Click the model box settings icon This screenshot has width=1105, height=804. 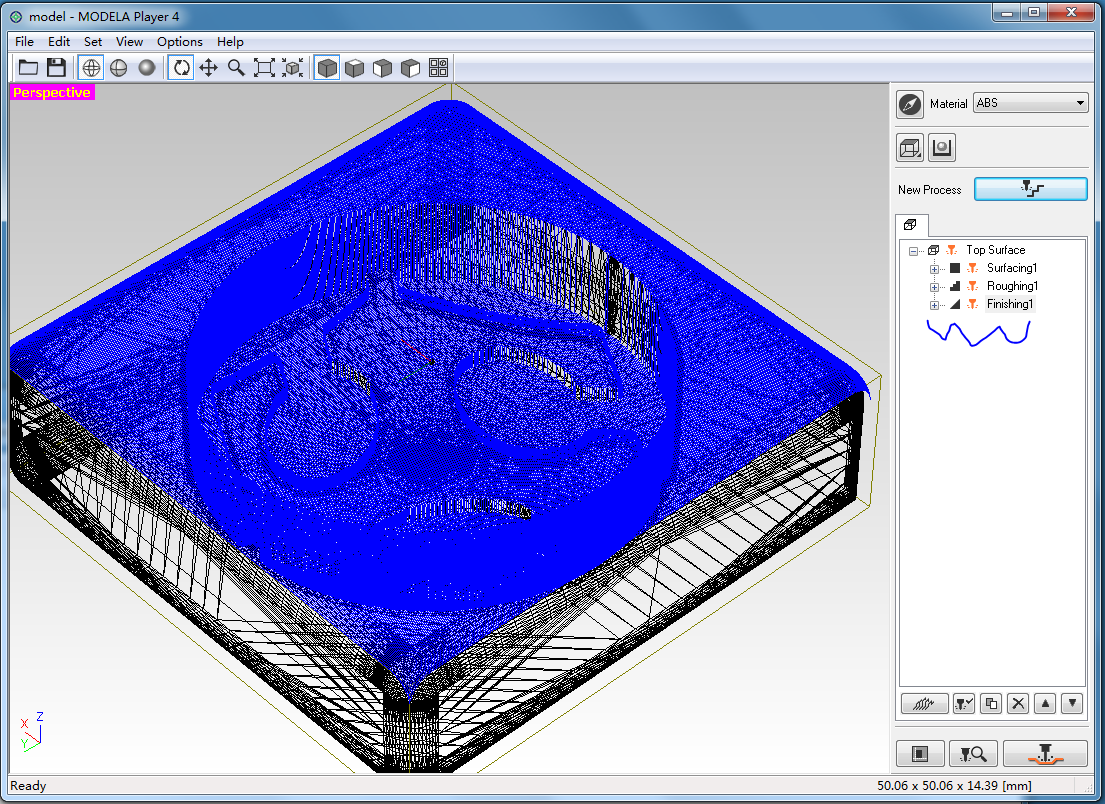pos(910,148)
